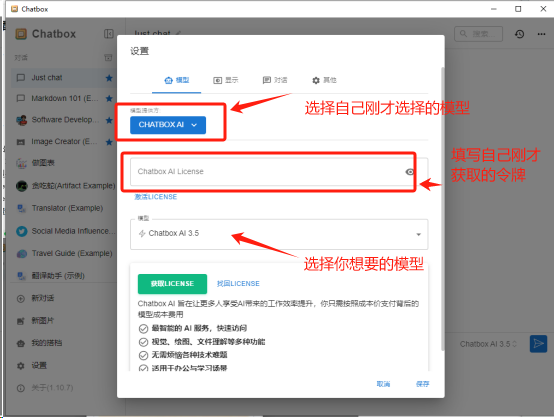Click the Image Creator picture icon
This screenshot has height=418, width=554.
(x=21, y=142)
